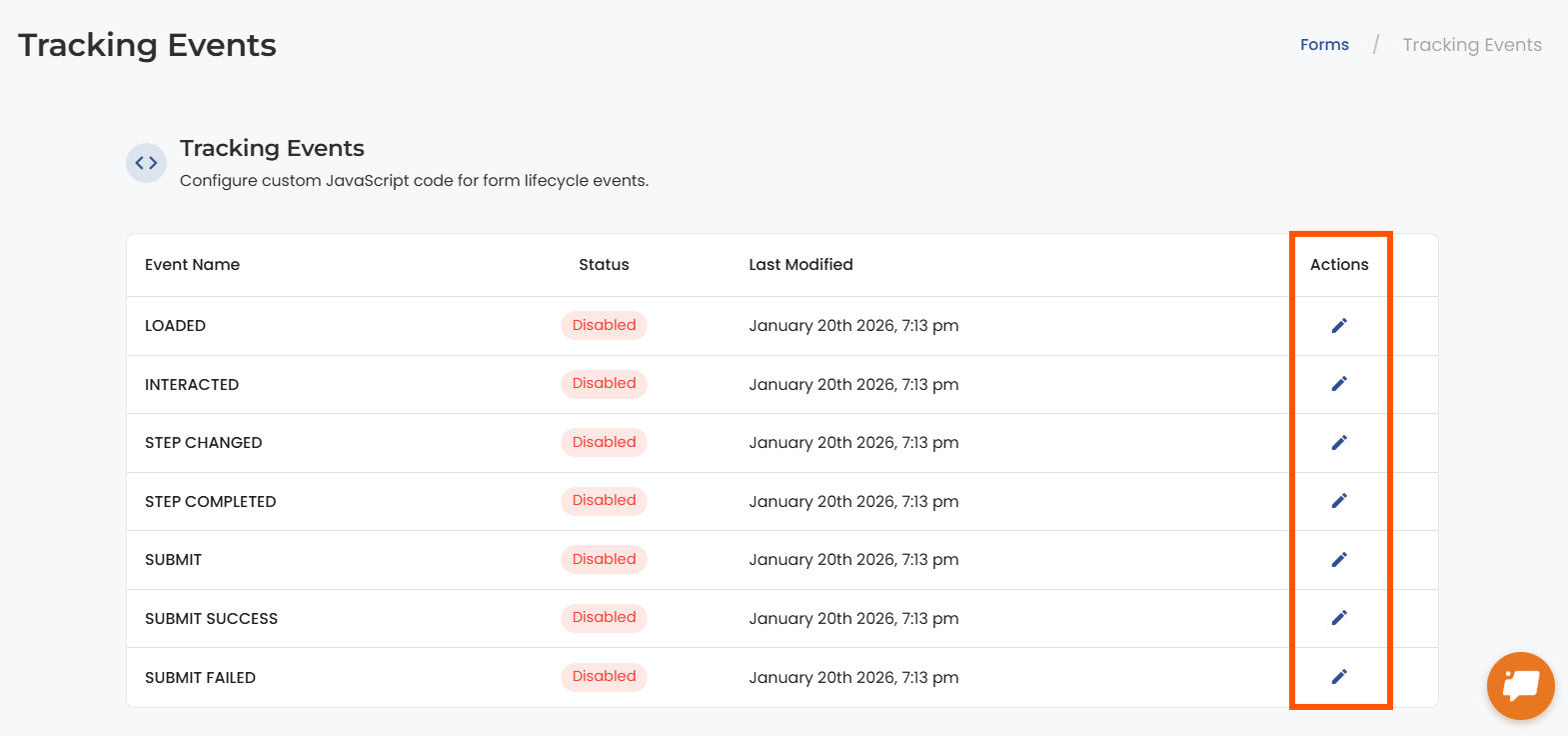The width and height of the screenshot is (1568, 736).
Task: Edit the INTERACTED event with pencil icon
Action: (x=1339, y=384)
